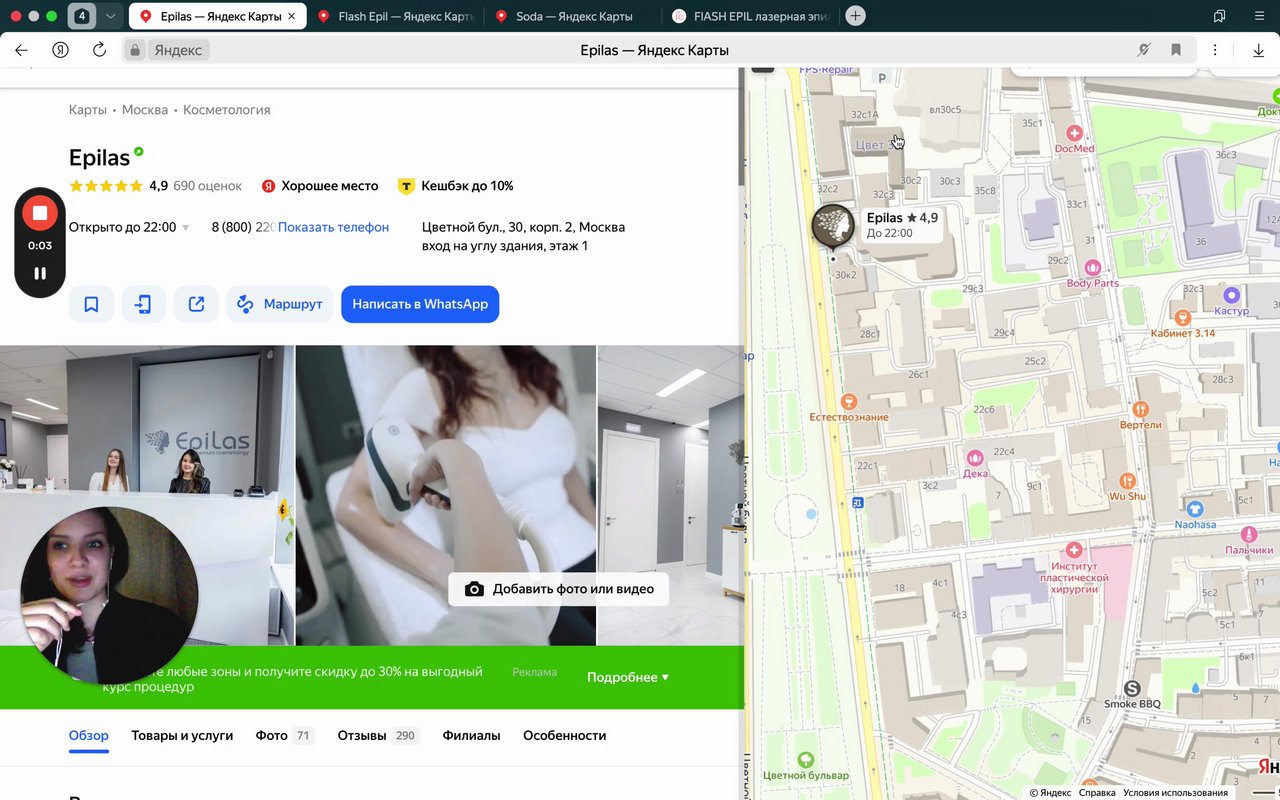This screenshot has width=1280, height=800.
Task: Click the tab group counter showing 4
Action: 81,16
